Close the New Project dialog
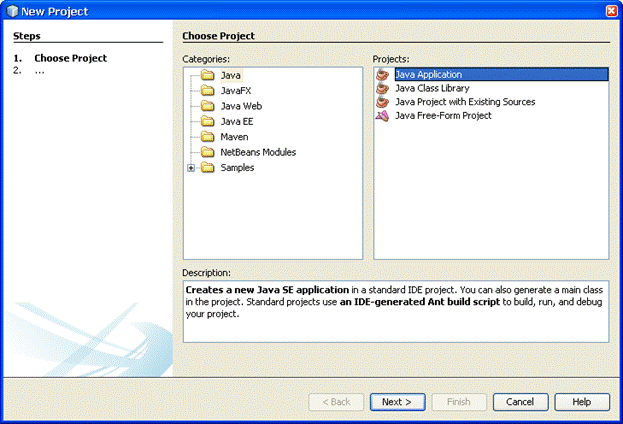Viewport: 623px width, 424px height. tap(611, 11)
